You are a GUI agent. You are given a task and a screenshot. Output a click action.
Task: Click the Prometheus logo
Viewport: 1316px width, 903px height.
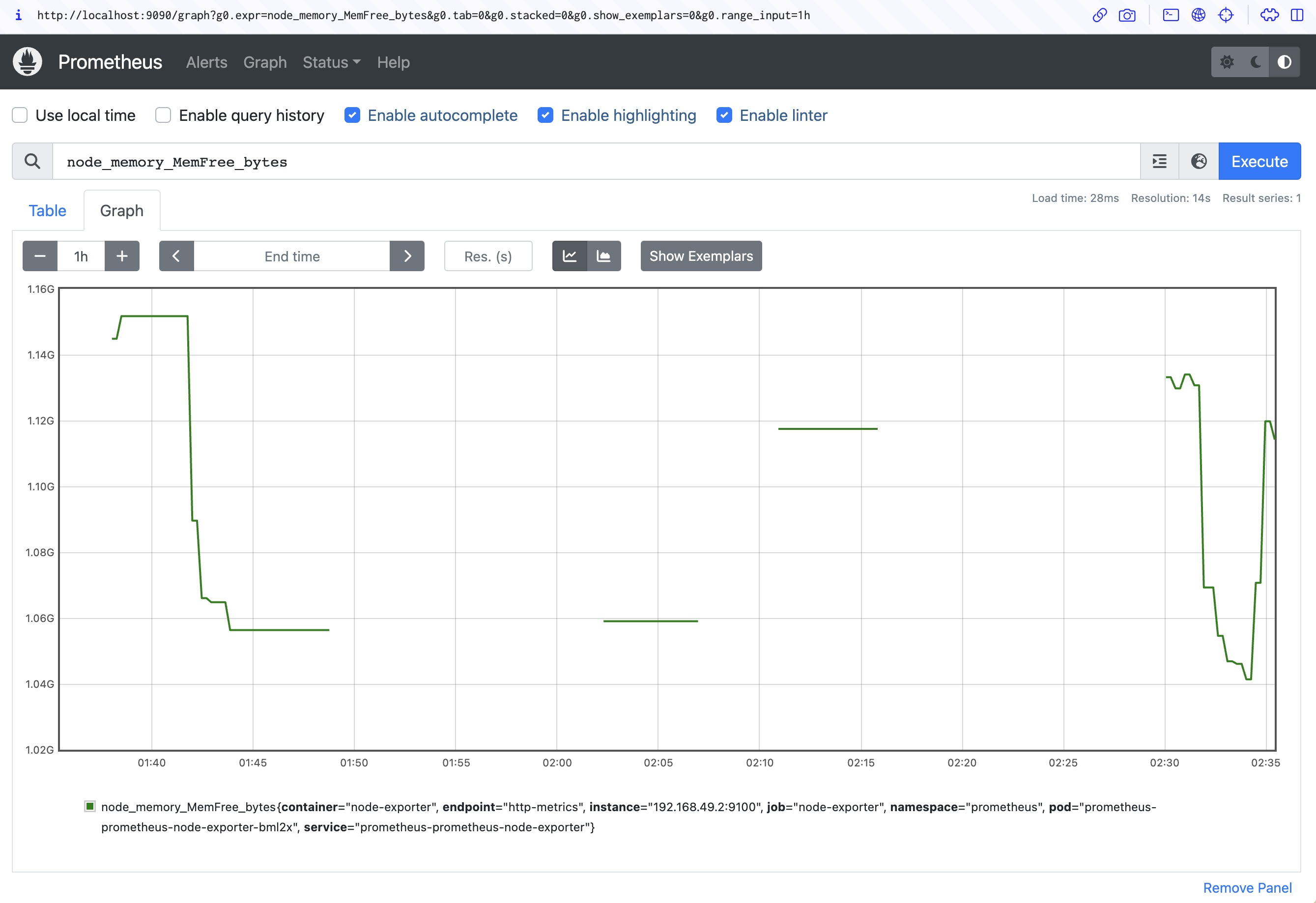[x=27, y=62]
